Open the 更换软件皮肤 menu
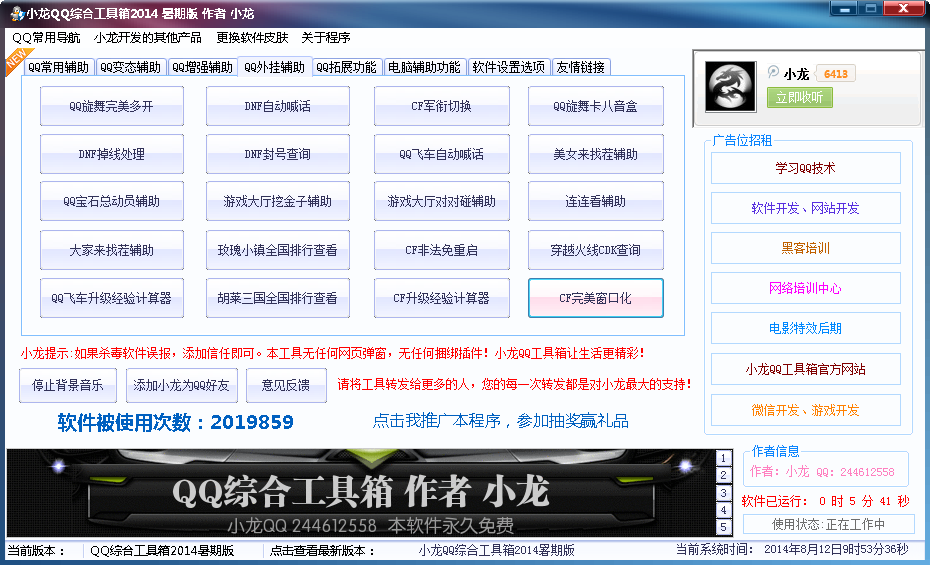 [x=252, y=38]
